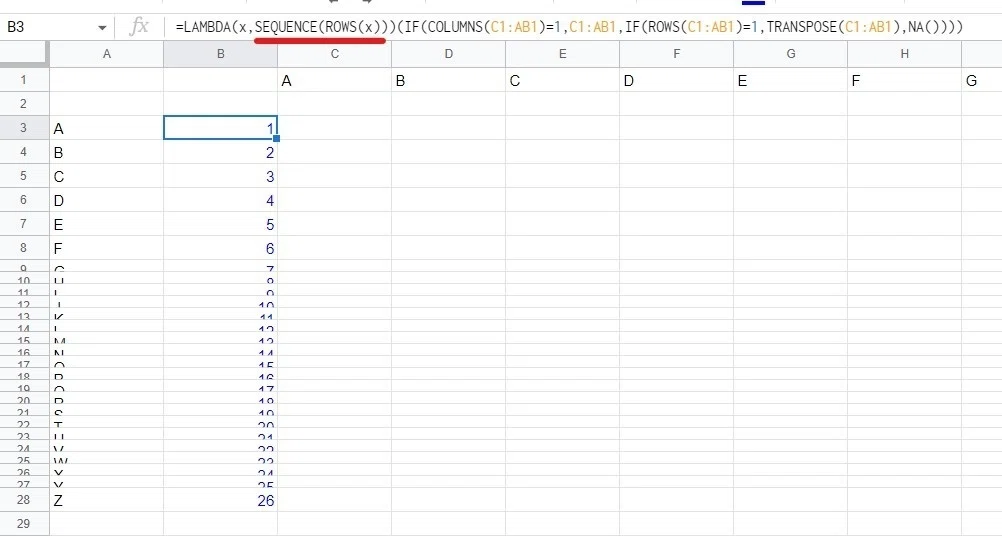Click cell A28 containing Z
The width and height of the screenshot is (1002, 536).
(107, 500)
